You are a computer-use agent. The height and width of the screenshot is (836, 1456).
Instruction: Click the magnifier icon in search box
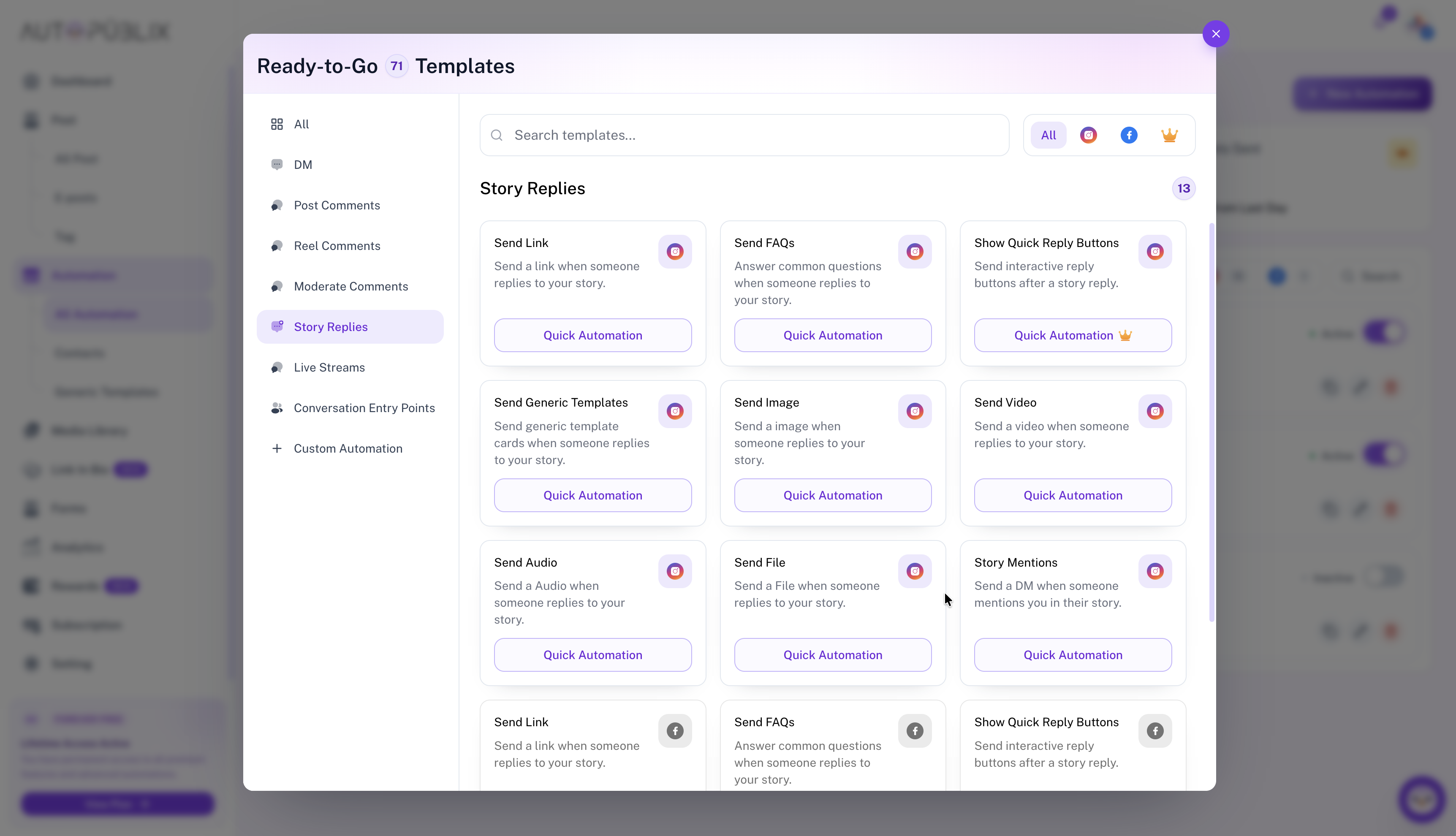497,135
